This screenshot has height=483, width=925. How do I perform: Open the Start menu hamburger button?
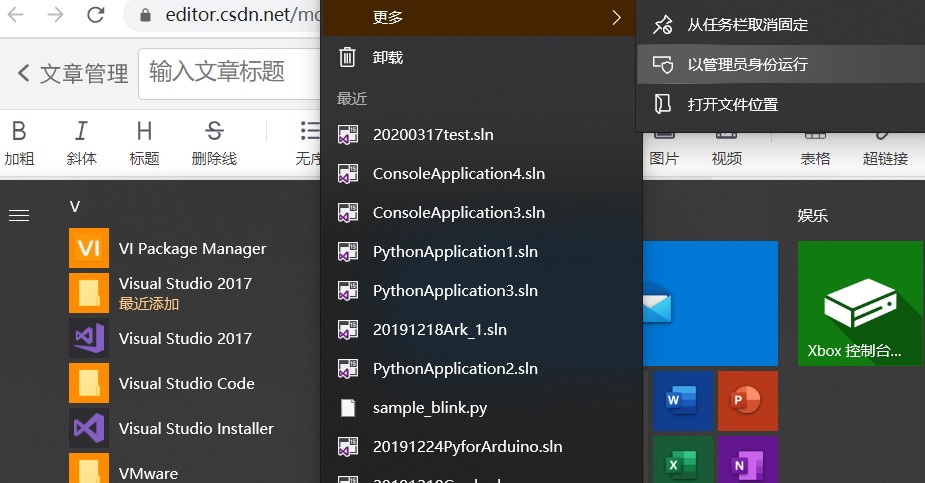click(19, 216)
